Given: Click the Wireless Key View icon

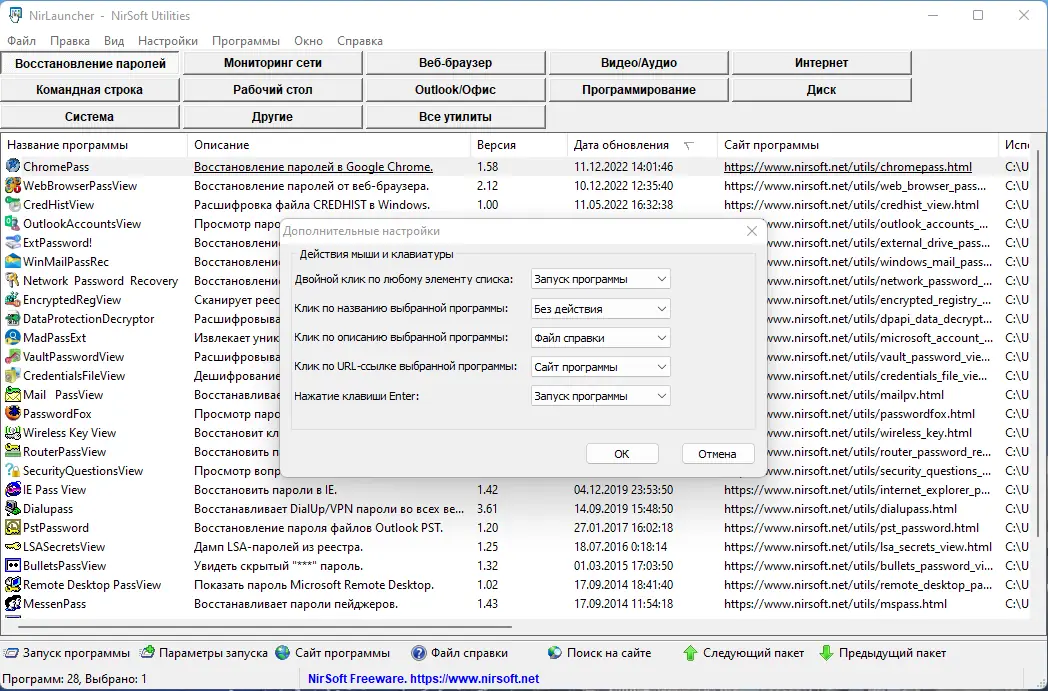Looking at the screenshot, I should click(13, 432).
